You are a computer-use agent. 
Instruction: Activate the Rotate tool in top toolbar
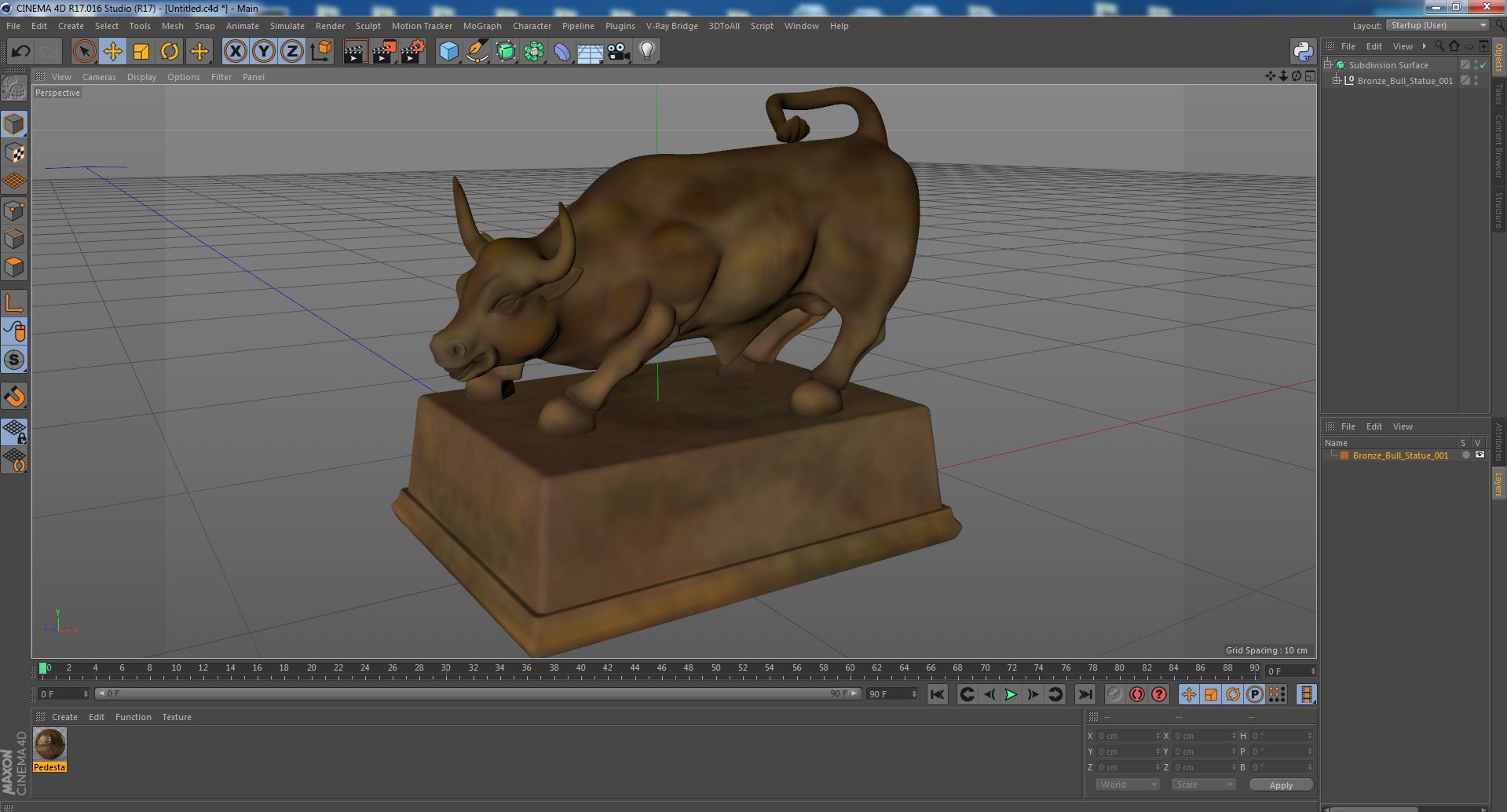[170, 52]
